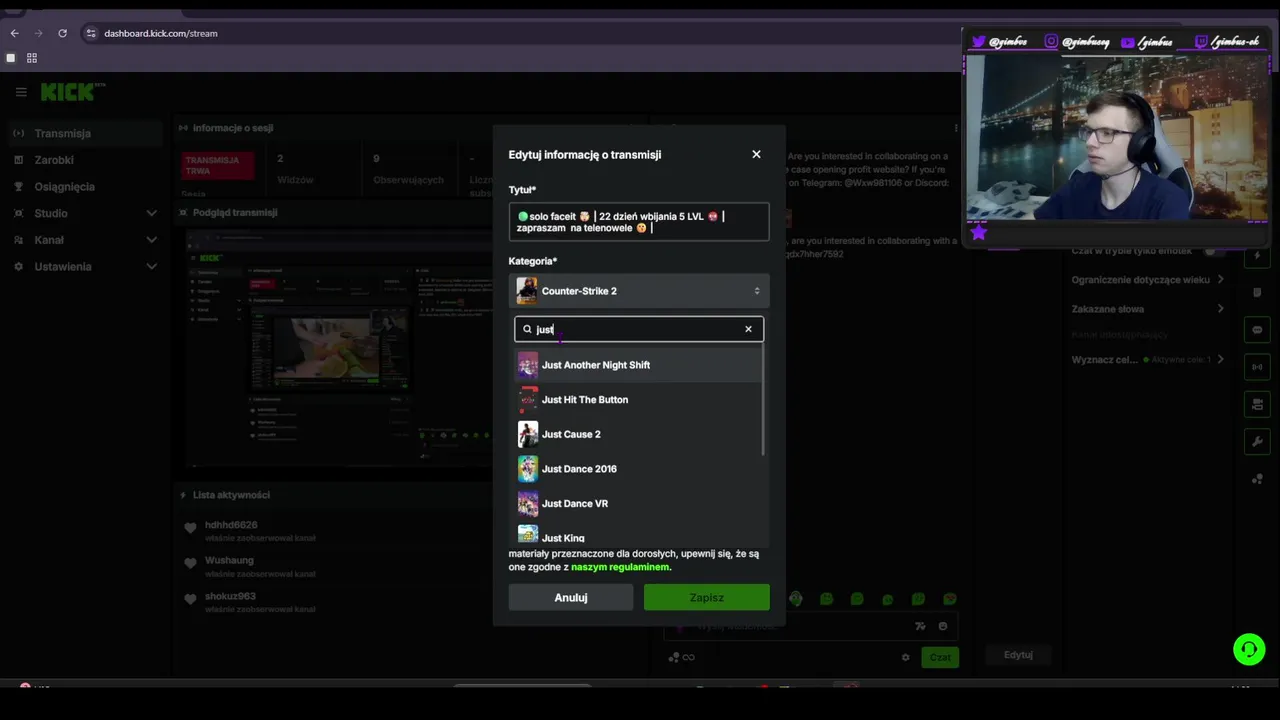This screenshot has height=720, width=1280.
Task: Select Just Hit The Button category
Action: pos(638,400)
